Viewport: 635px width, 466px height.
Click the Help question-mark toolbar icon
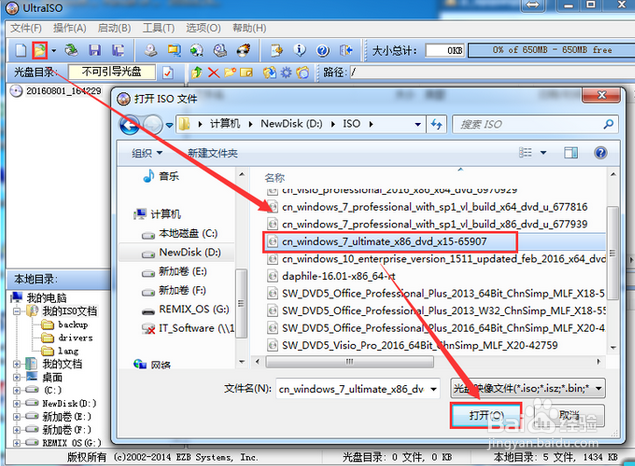coord(323,50)
